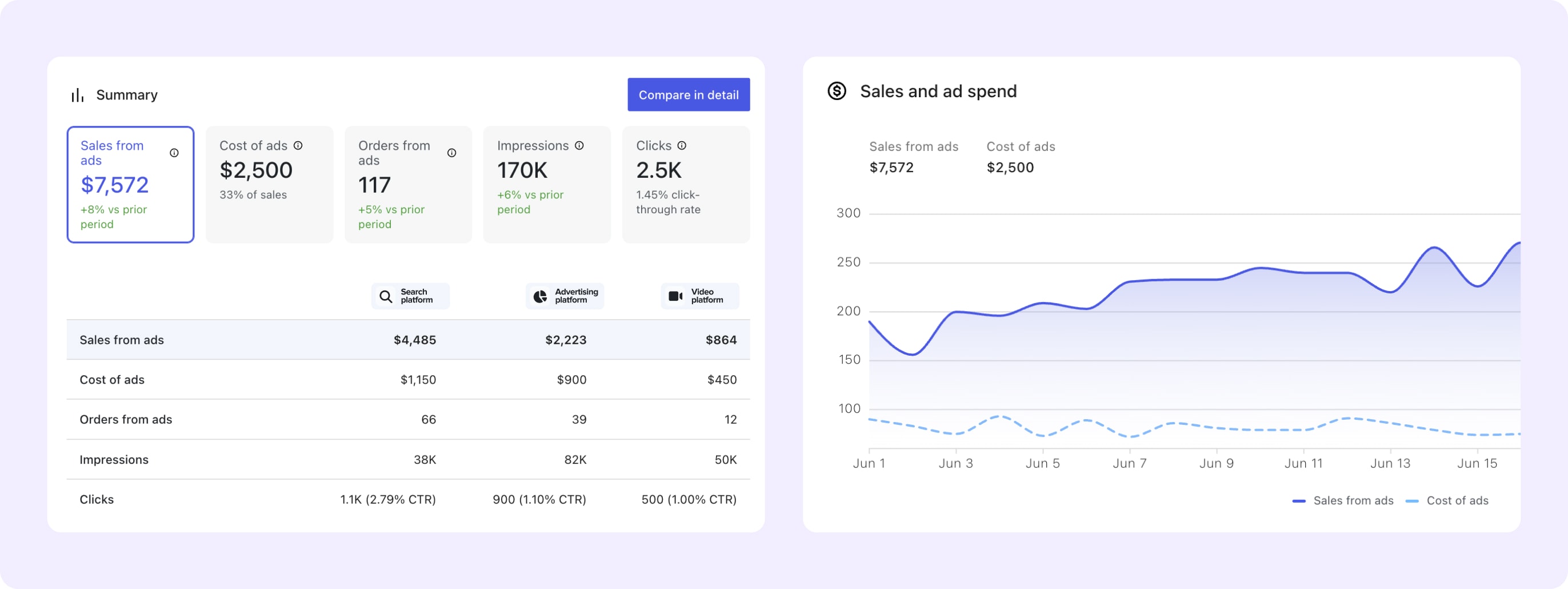This screenshot has height=589, width=1568.
Task: Click the Search platform magnifier icon
Action: 386,297
